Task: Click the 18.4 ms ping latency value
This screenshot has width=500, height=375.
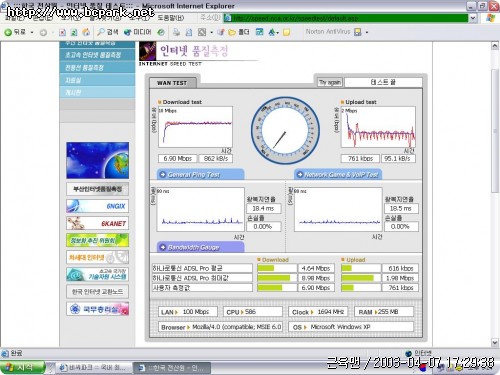Action: [264, 208]
